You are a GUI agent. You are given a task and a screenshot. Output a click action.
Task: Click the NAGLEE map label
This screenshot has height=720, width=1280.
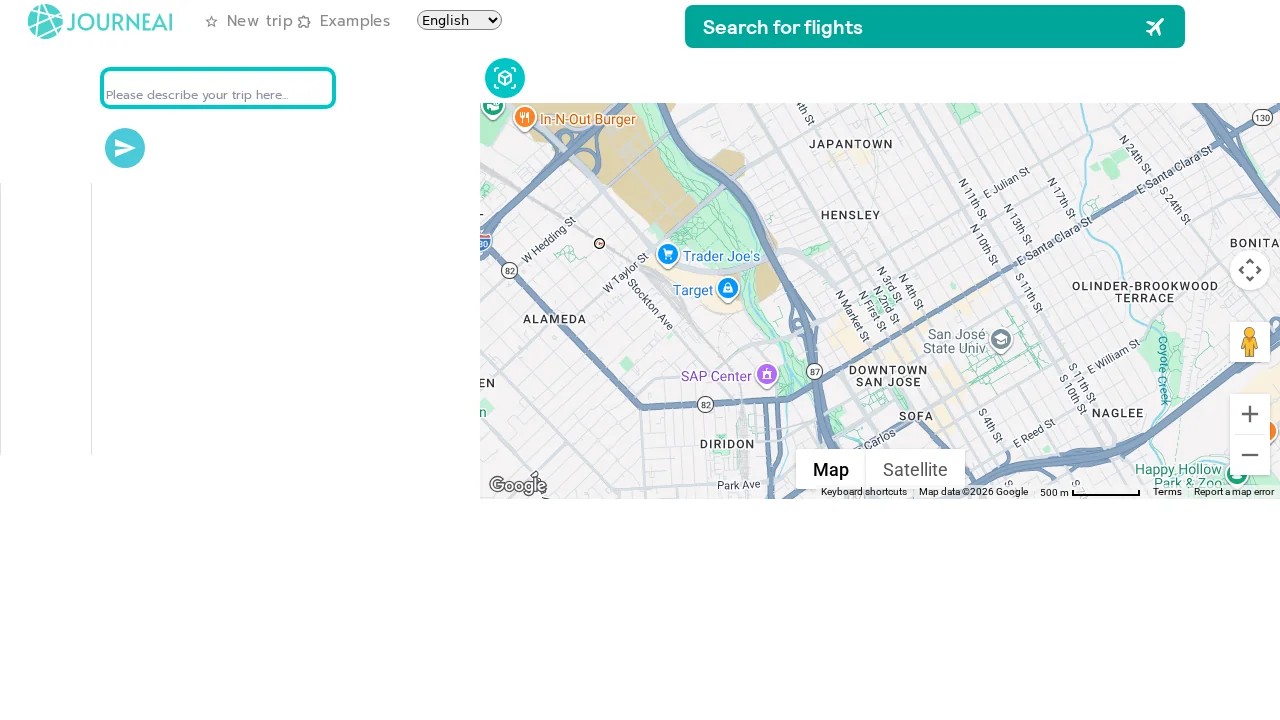coord(1118,413)
